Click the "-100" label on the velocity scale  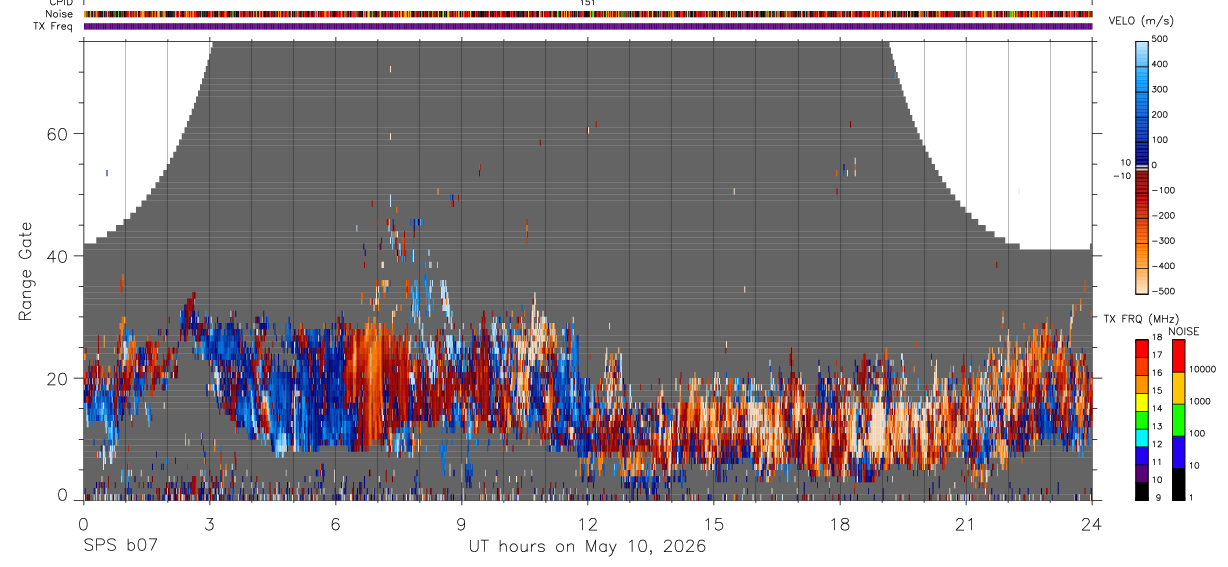coord(1164,190)
